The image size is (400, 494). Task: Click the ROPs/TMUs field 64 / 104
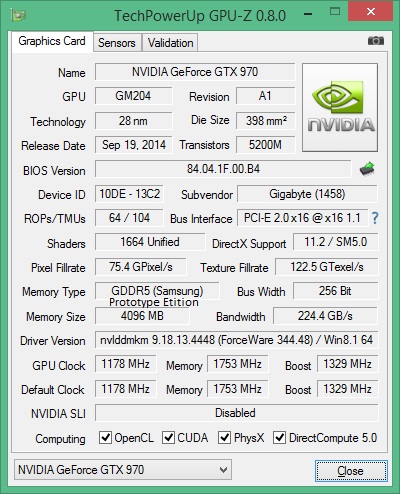129,218
